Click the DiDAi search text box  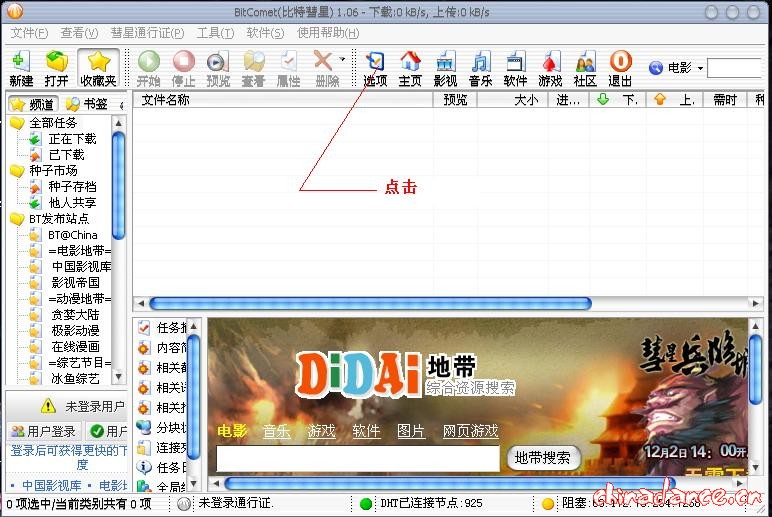(x=358, y=458)
